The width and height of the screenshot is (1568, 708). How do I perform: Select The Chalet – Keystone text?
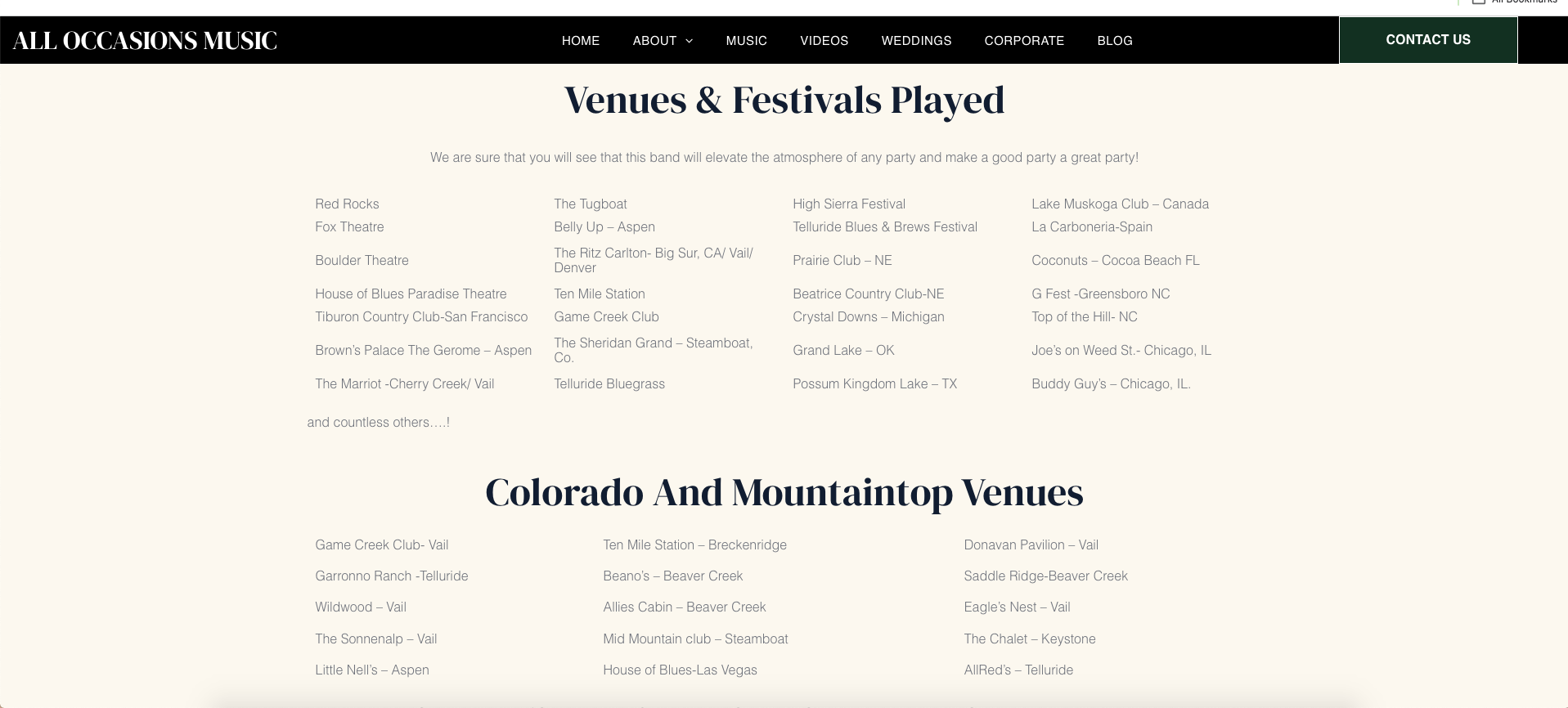pyautogui.click(x=1030, y=639)
